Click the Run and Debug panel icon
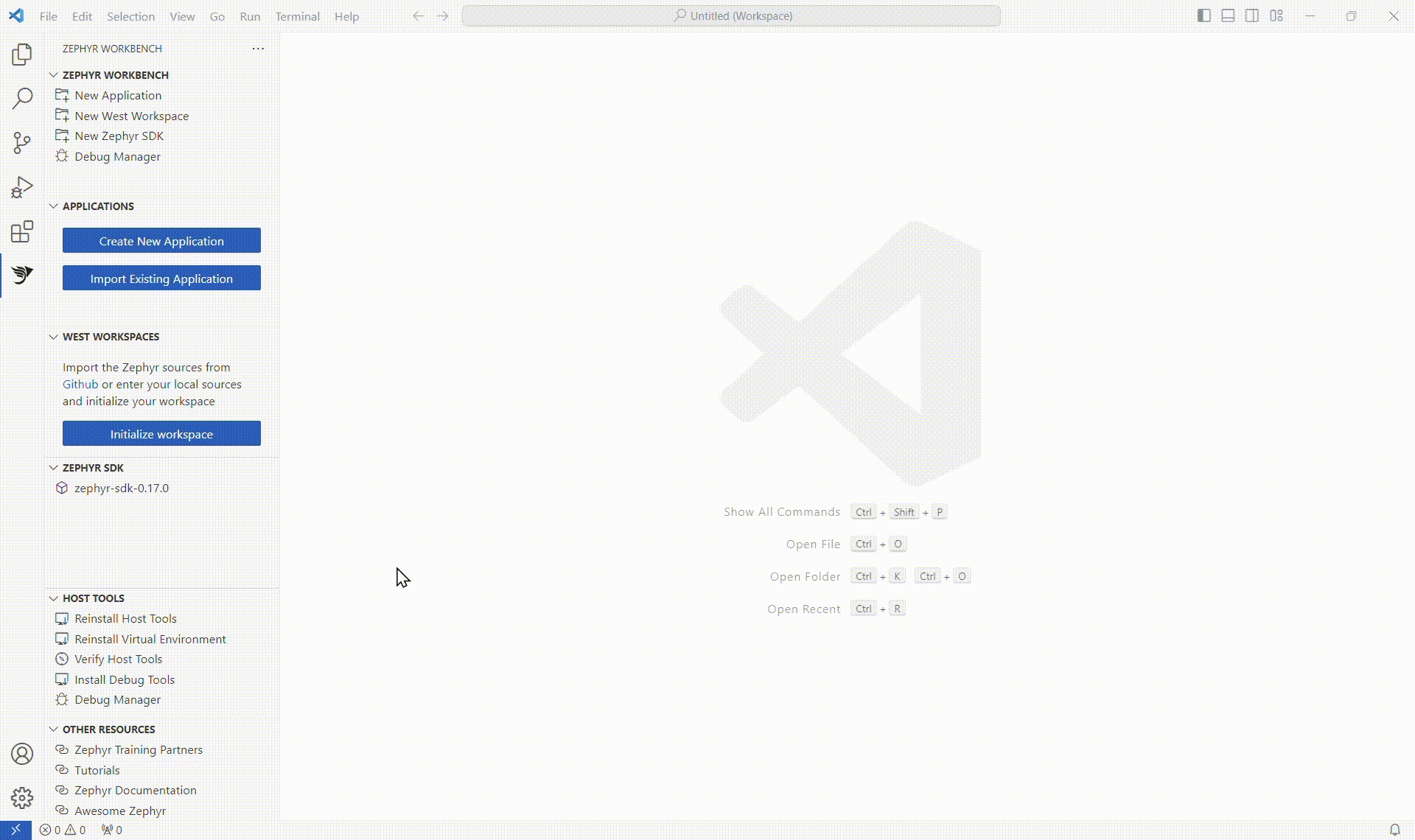The width and height of the screenshot is (1415, 840). point(22,188)
